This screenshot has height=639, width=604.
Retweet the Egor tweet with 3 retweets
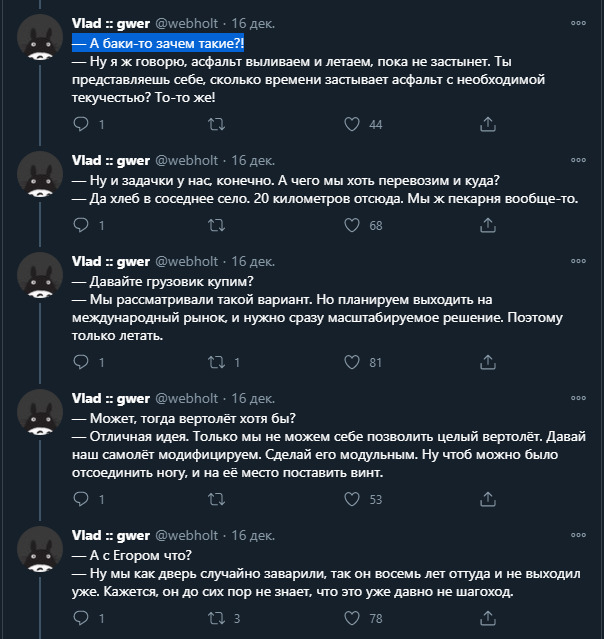pos(215,619)
